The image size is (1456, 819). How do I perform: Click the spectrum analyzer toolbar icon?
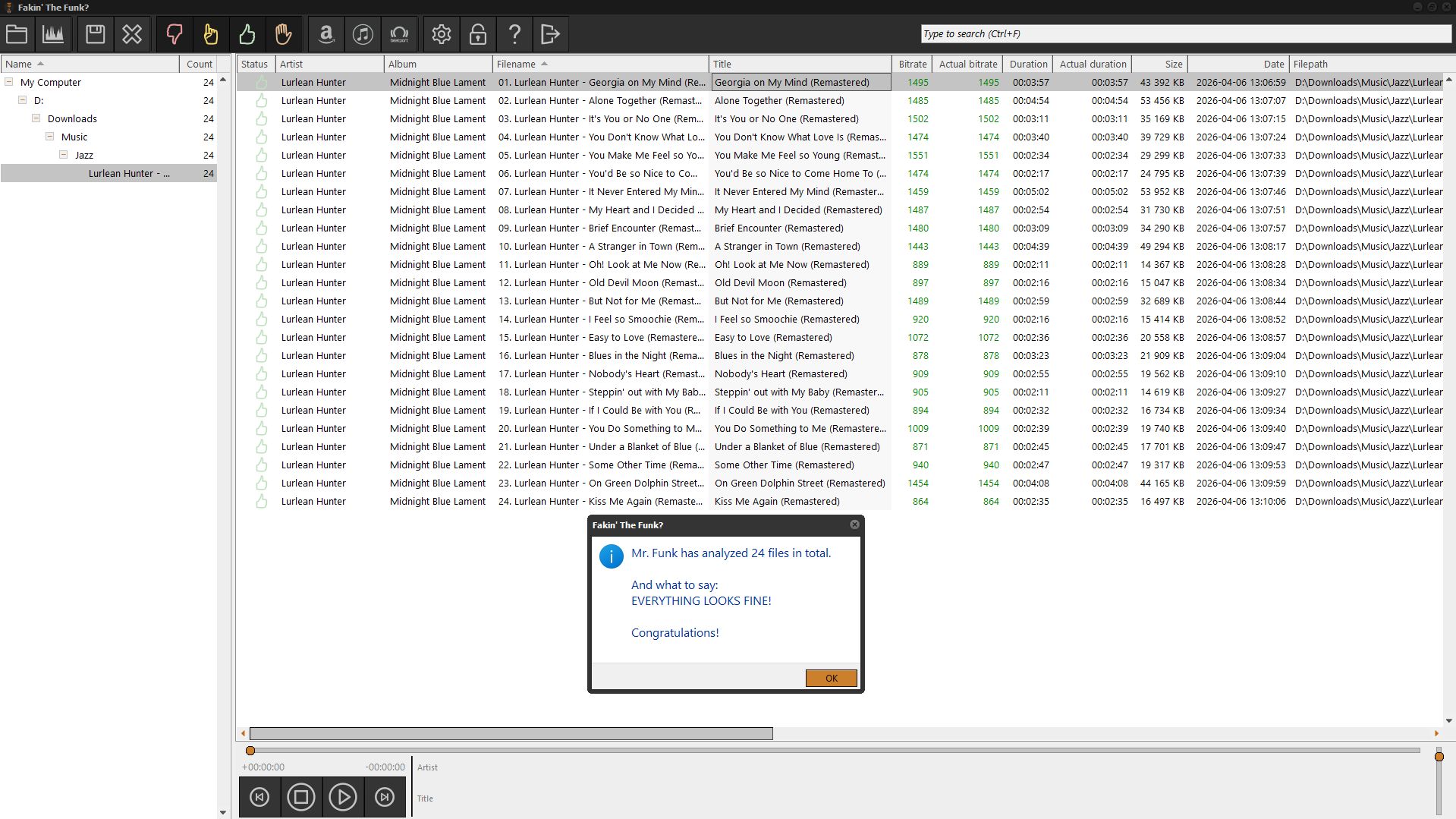[53, 34]
